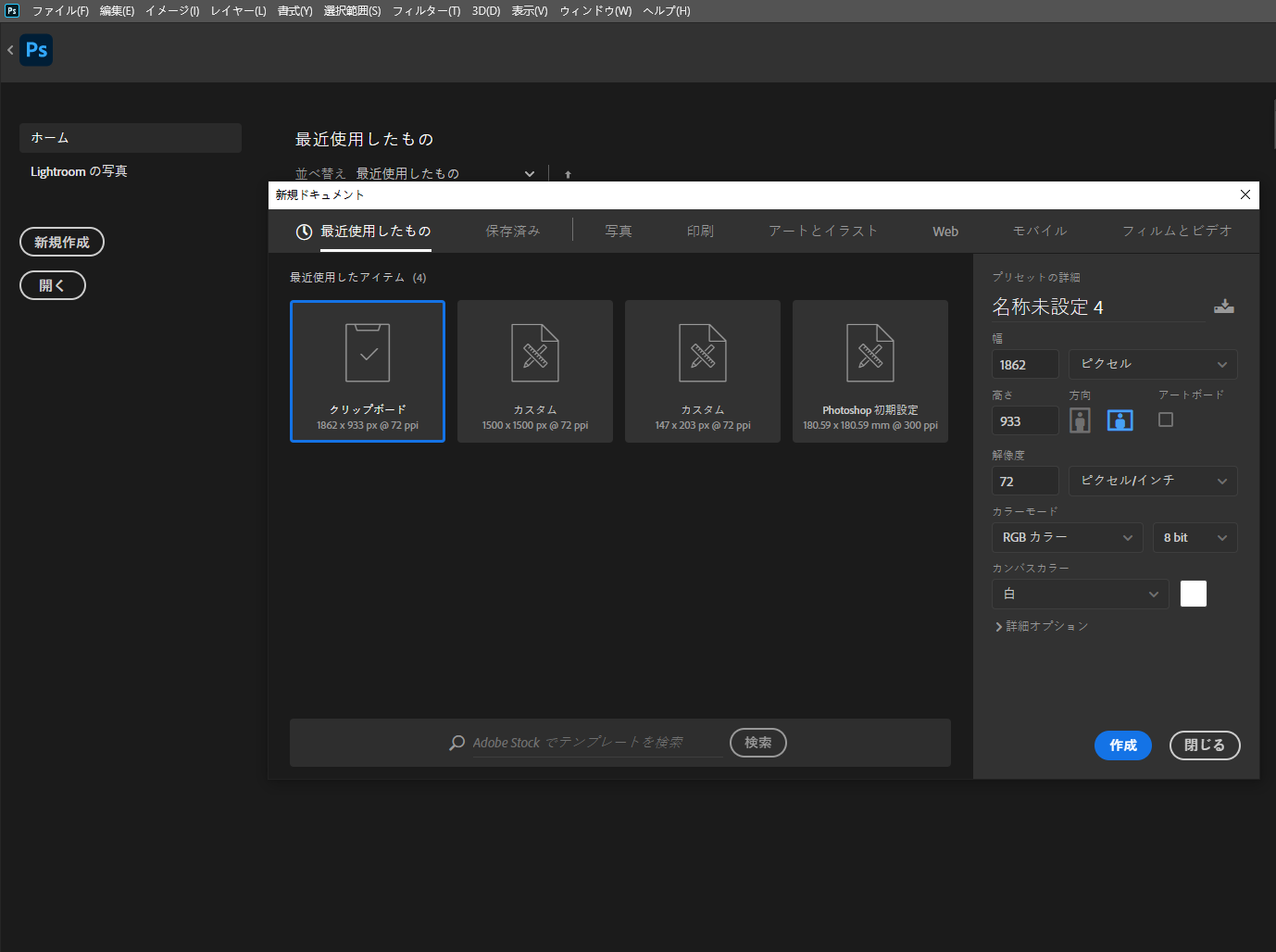Select portrait orientation icon

[1080, 420]
